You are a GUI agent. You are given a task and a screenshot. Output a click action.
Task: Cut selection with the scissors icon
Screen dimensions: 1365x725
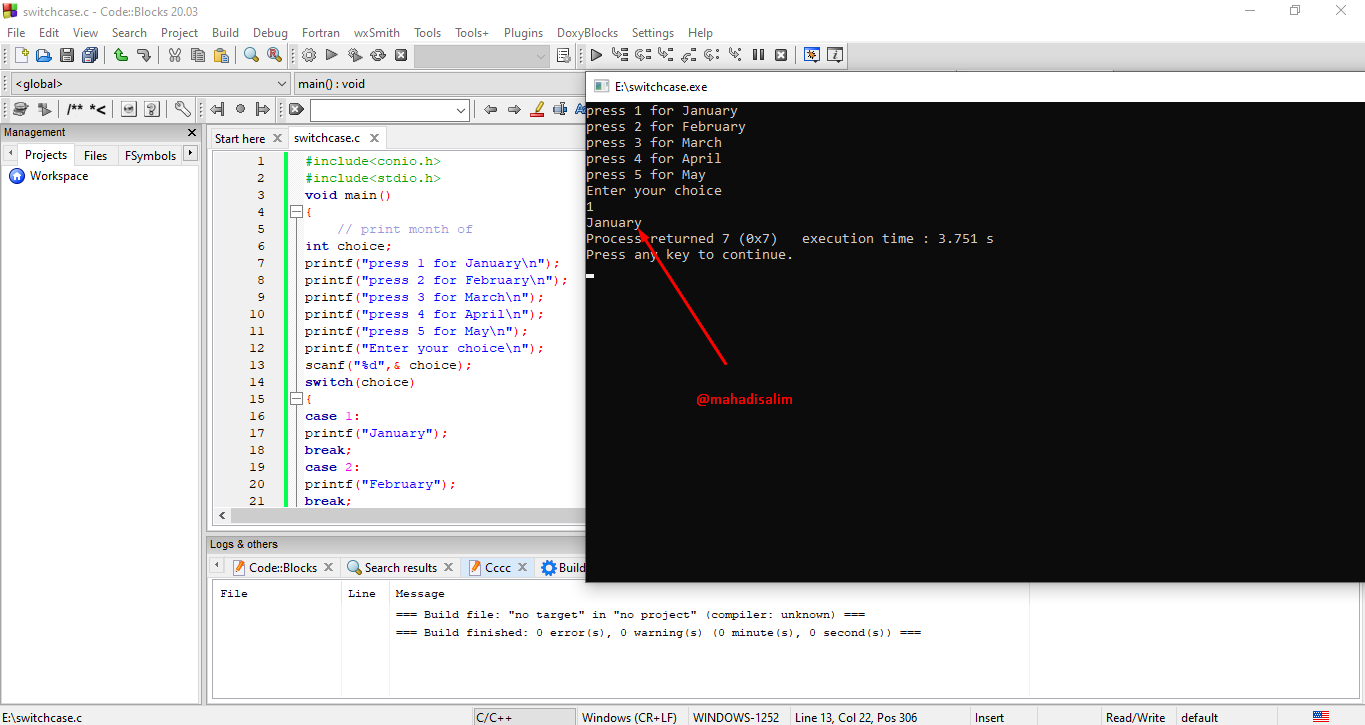coord(175,56)
